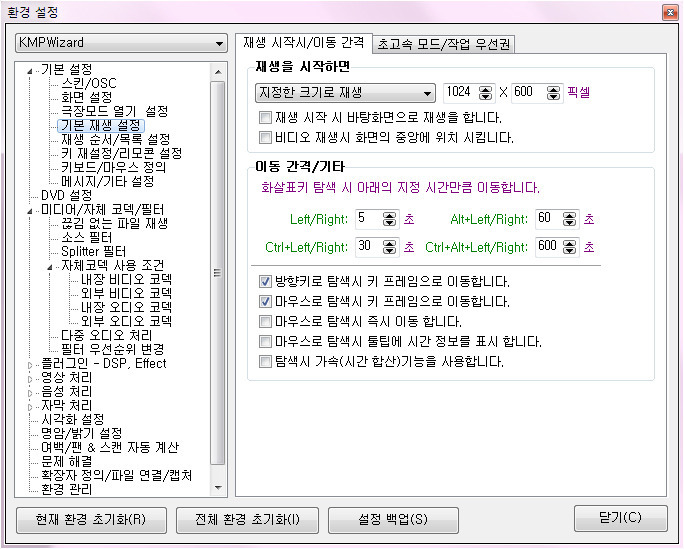
Task: Click the 닫기(C) button
Action: [620, 518]
